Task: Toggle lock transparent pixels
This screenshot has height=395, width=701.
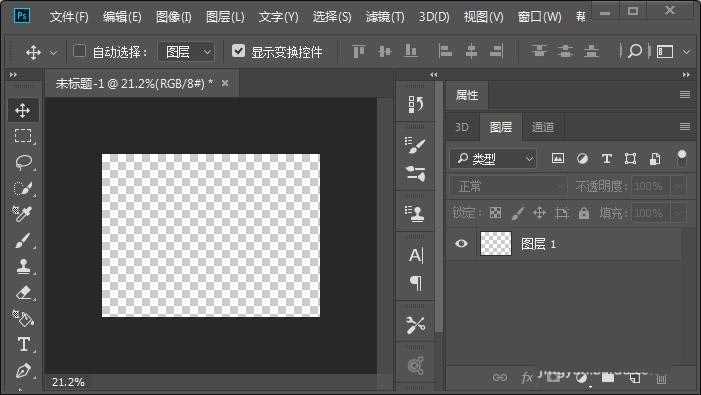Action: (x=495, y=213)
